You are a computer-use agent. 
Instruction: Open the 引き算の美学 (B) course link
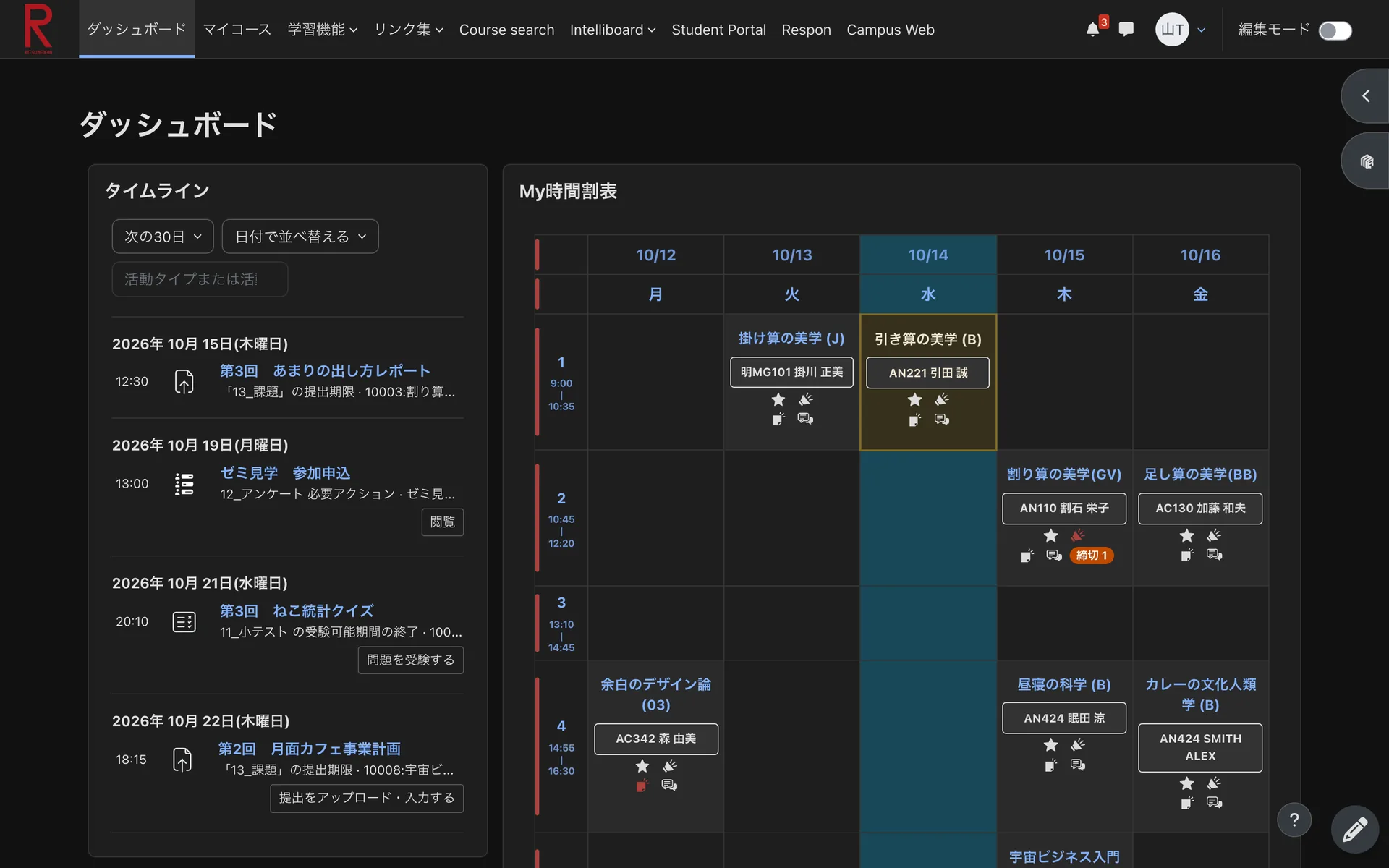pos(928,339)
